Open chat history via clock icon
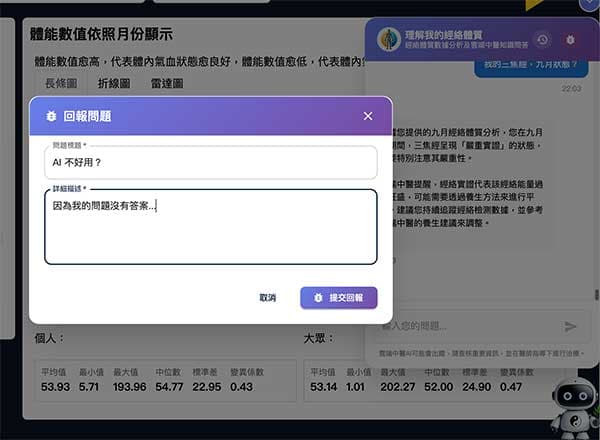Viewport: 600px width, 440px height. [542, 40]
